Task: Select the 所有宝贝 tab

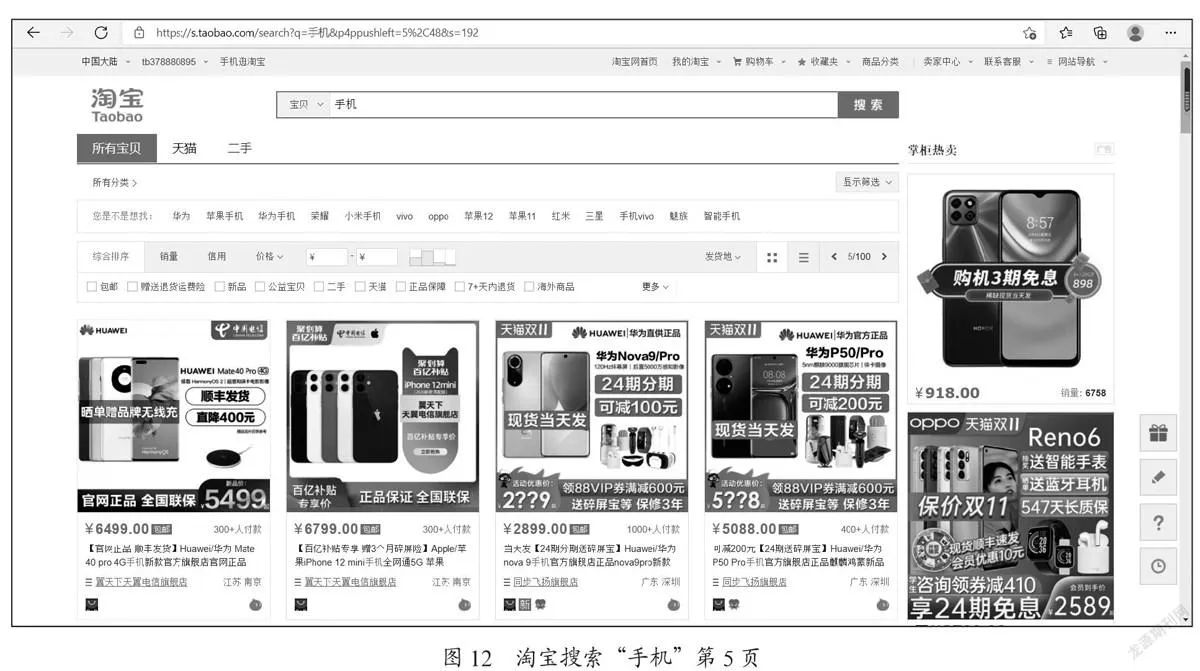Action: (117, 148)
